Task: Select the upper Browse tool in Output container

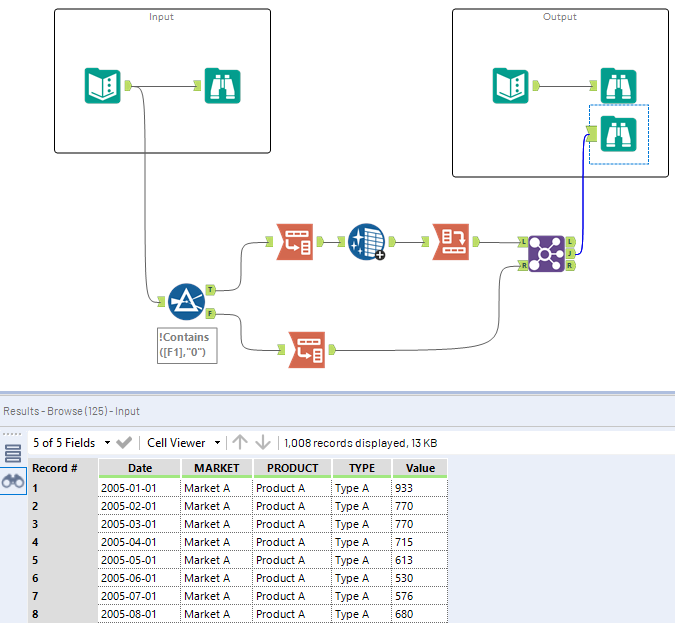Action: pos(618,86)
